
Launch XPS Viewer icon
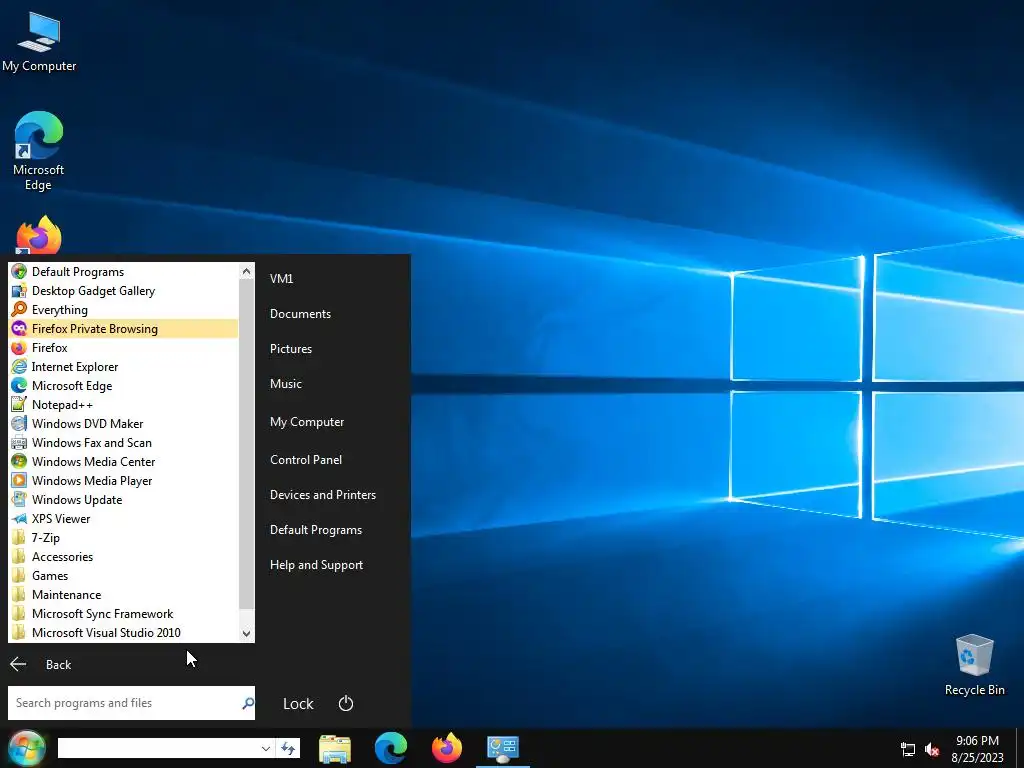[19, 519]
